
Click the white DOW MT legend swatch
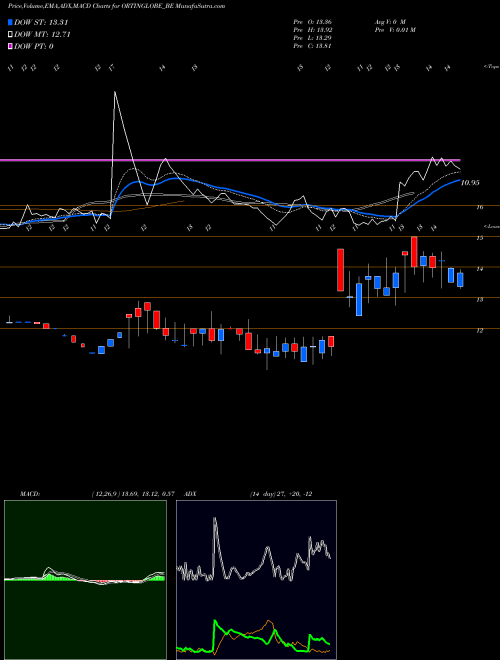(10, 35)
